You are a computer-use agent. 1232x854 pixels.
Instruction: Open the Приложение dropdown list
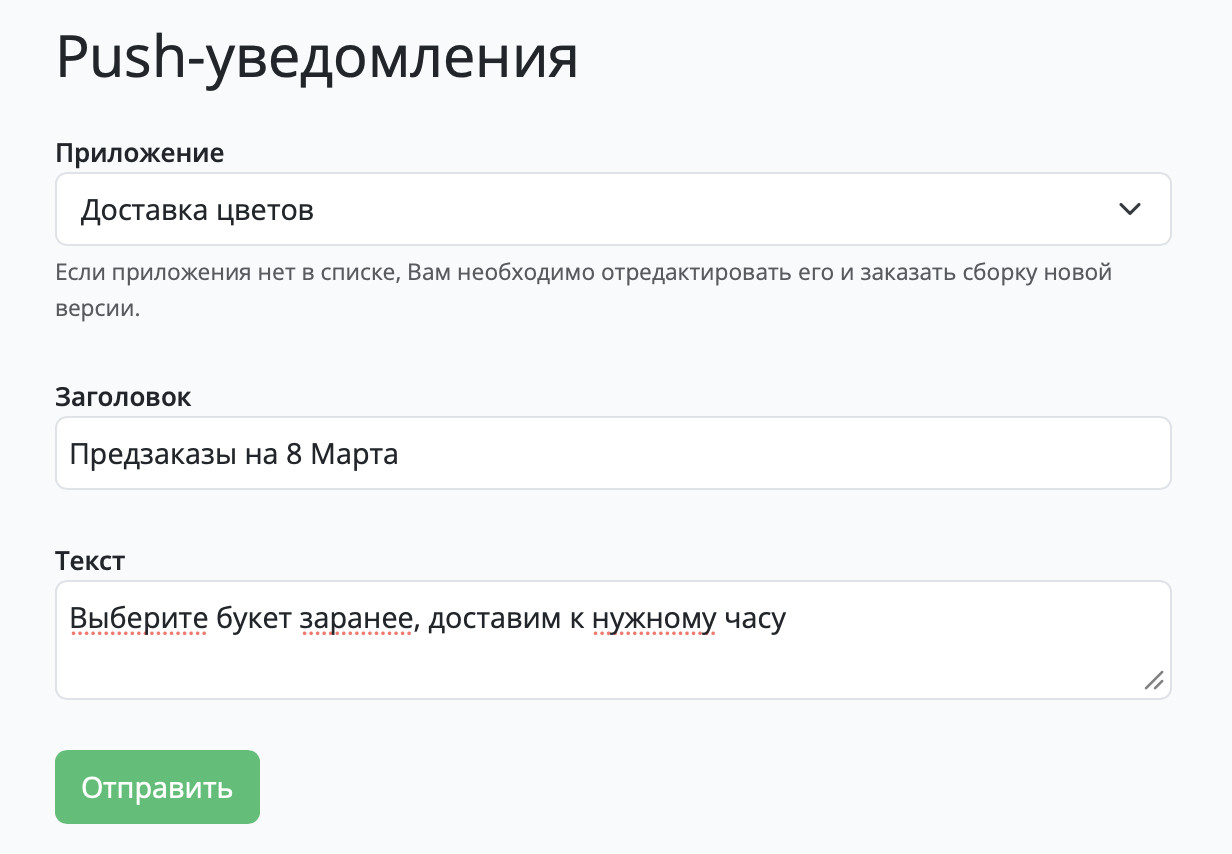click(613, 209)
